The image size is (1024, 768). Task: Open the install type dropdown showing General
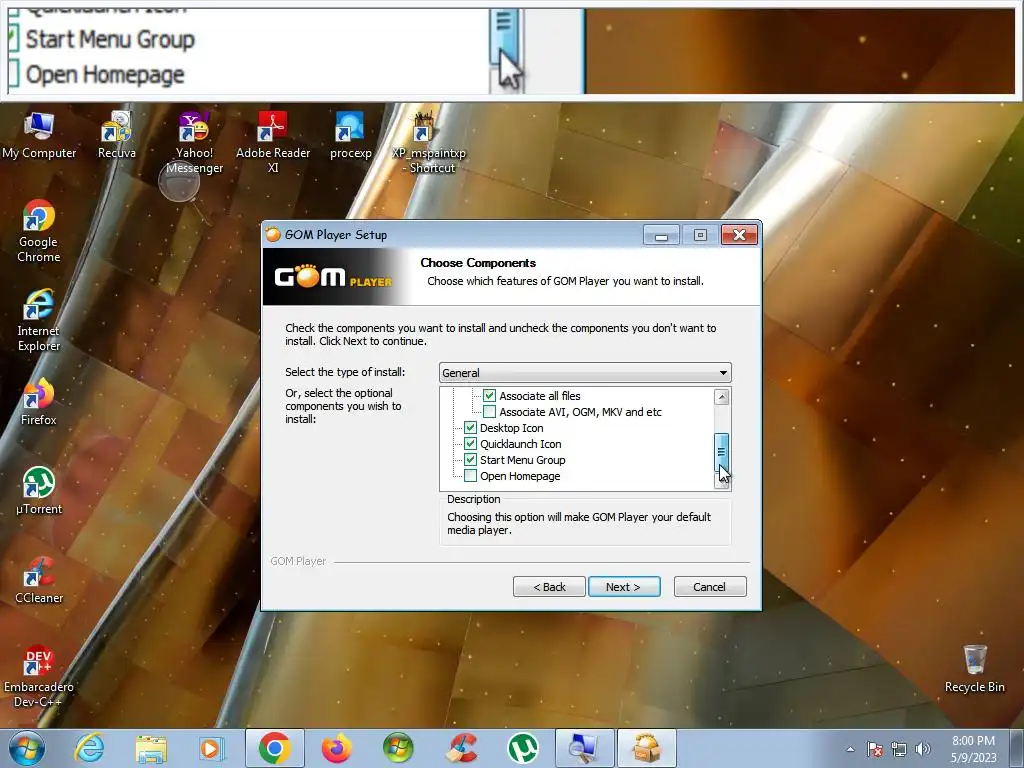585,373
